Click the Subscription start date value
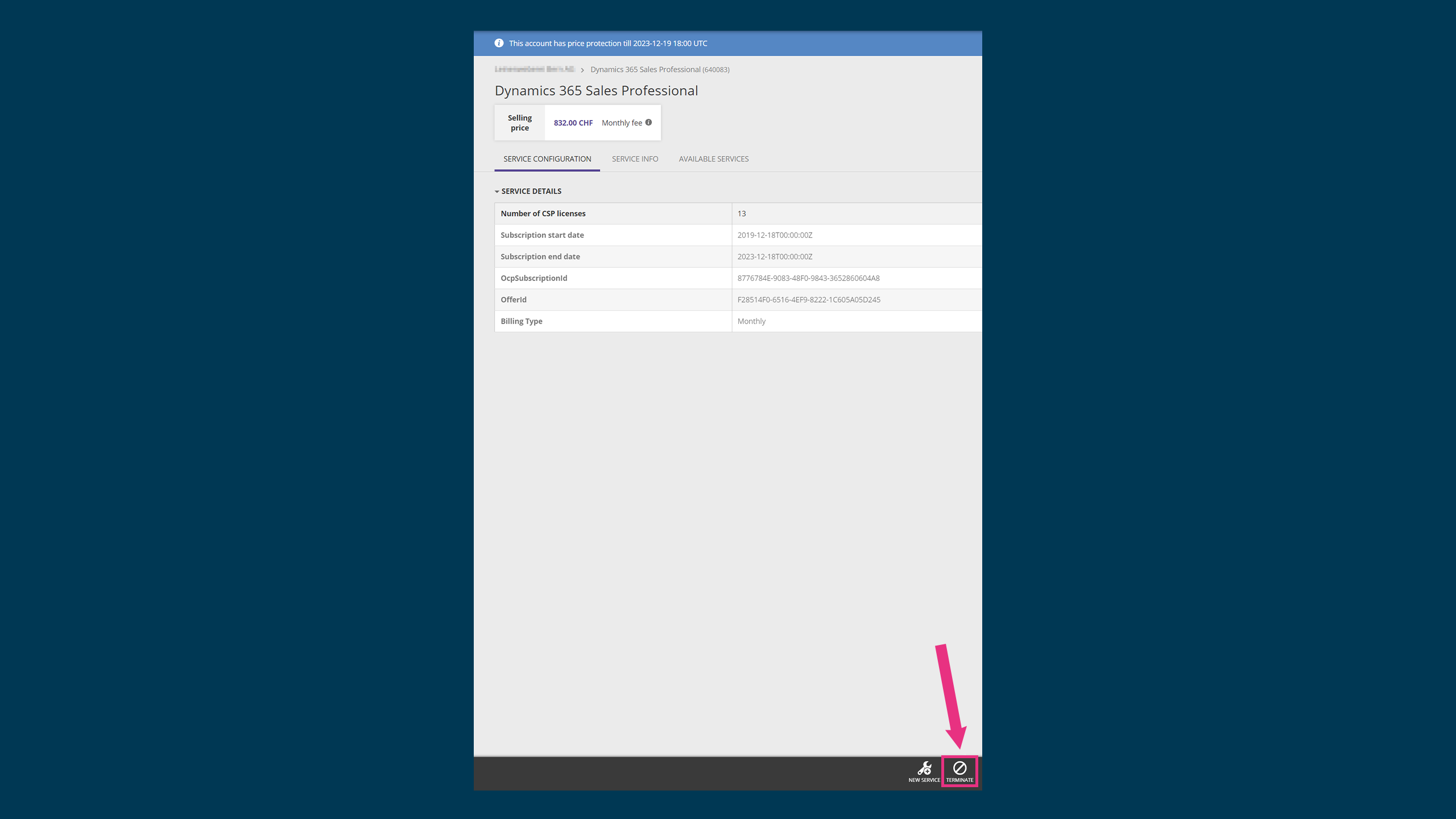Viewport: 1456px width, 819px height. click(775, 235)
